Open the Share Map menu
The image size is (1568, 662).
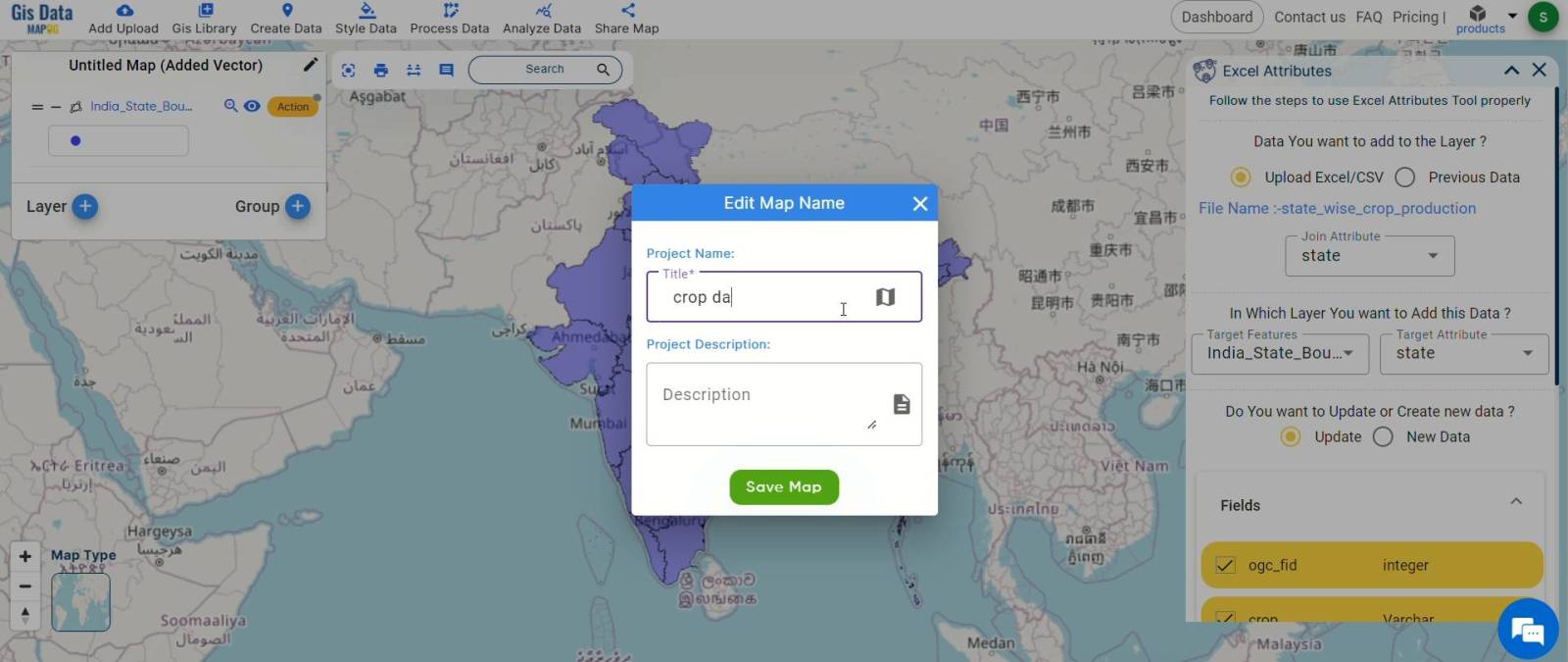coord(627,19)
